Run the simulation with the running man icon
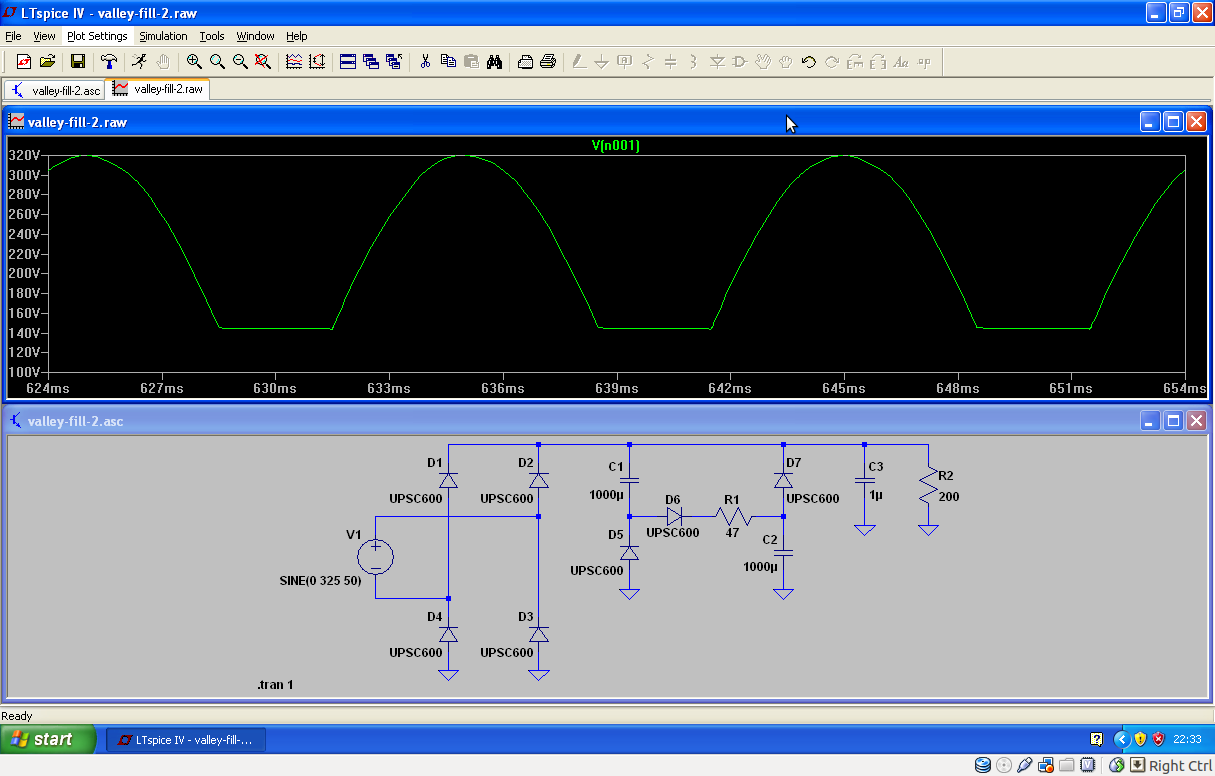This screenshot has height=776, width=1215. (139, 62)
